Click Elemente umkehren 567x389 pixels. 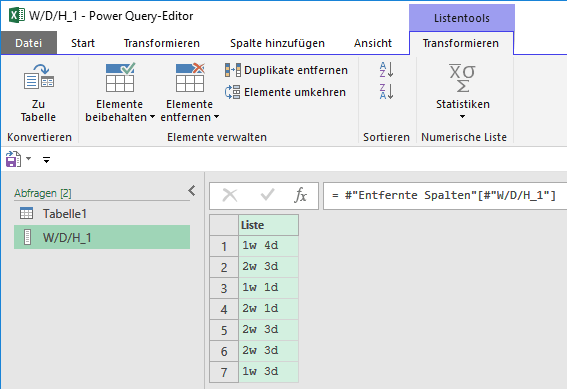click(x=285, y=92)
